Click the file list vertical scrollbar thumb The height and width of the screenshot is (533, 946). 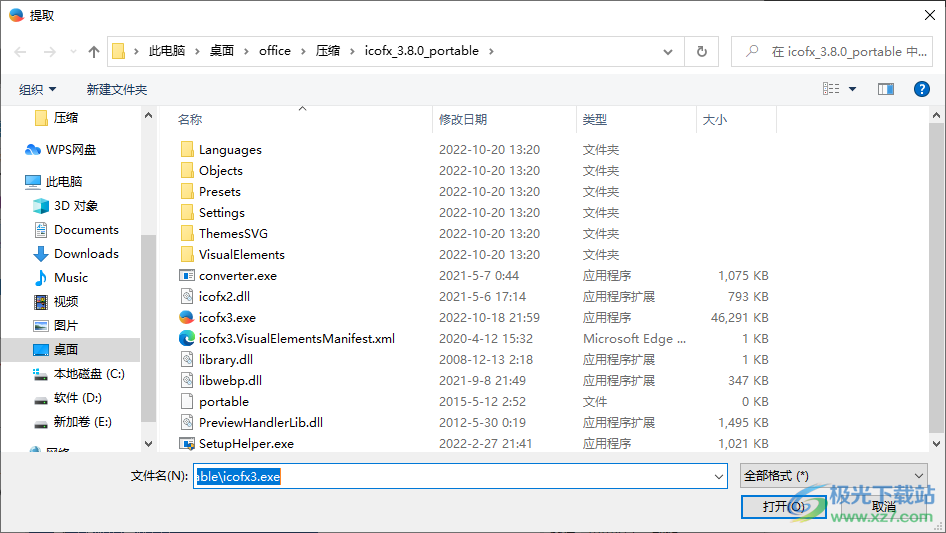tap(936, 278)
